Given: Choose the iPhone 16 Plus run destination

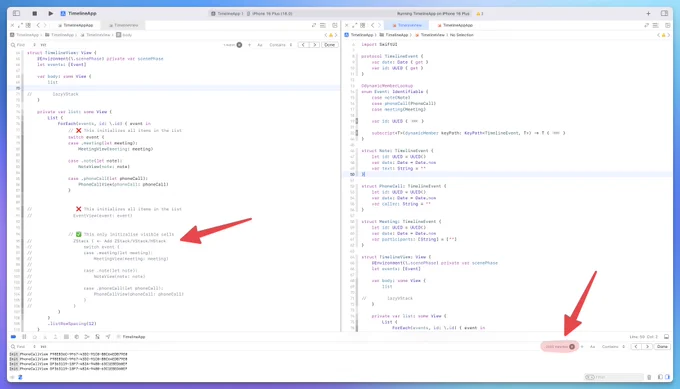Looking at the screenshot, I should (270, 14).
